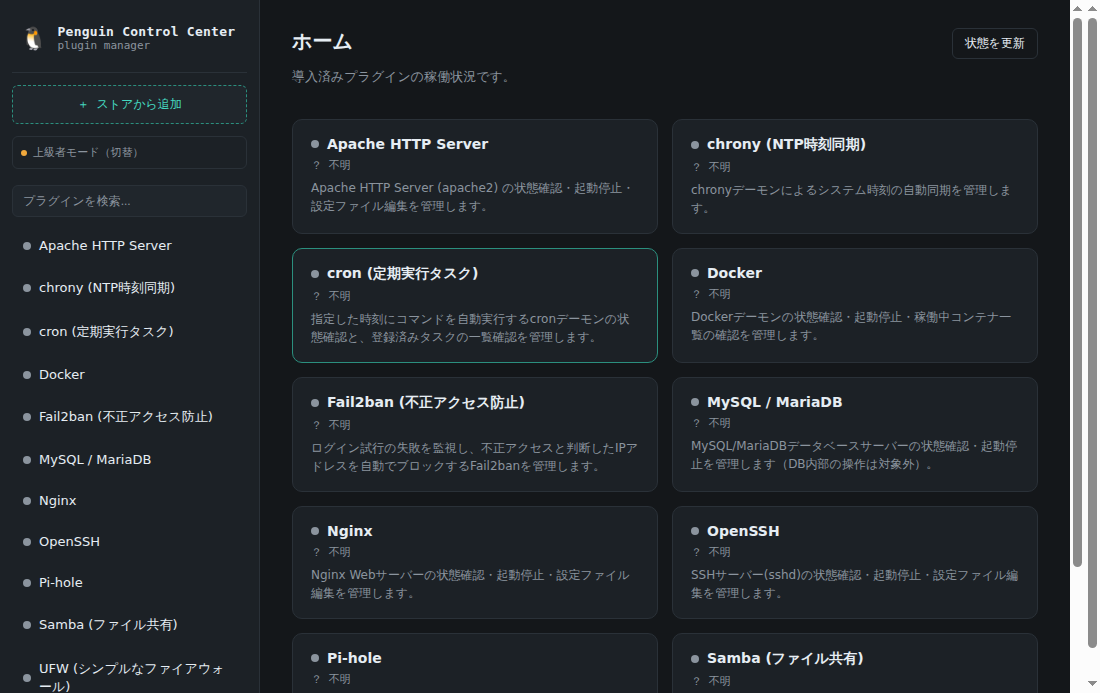Toggle 上級者モード (切替)

tap(129, 152)
